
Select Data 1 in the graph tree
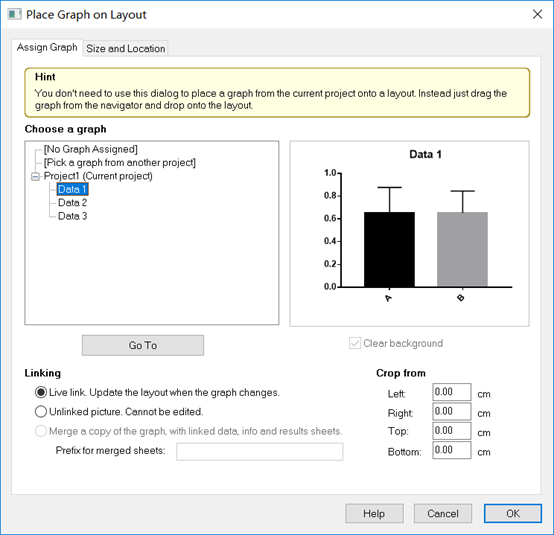(72, 189)
